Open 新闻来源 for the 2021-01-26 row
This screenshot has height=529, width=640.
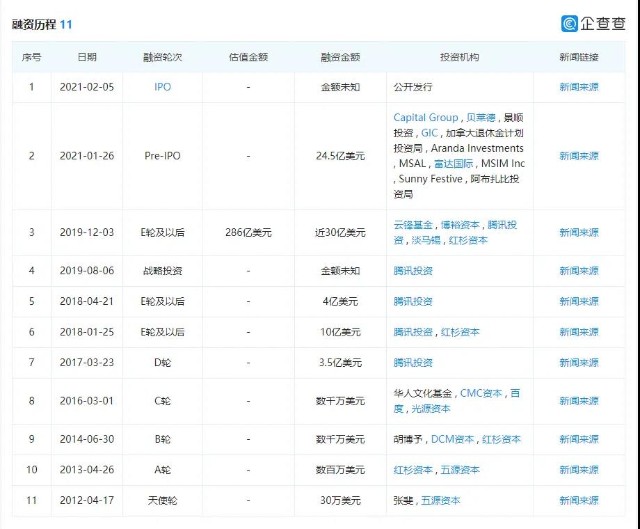coord(579,156)
